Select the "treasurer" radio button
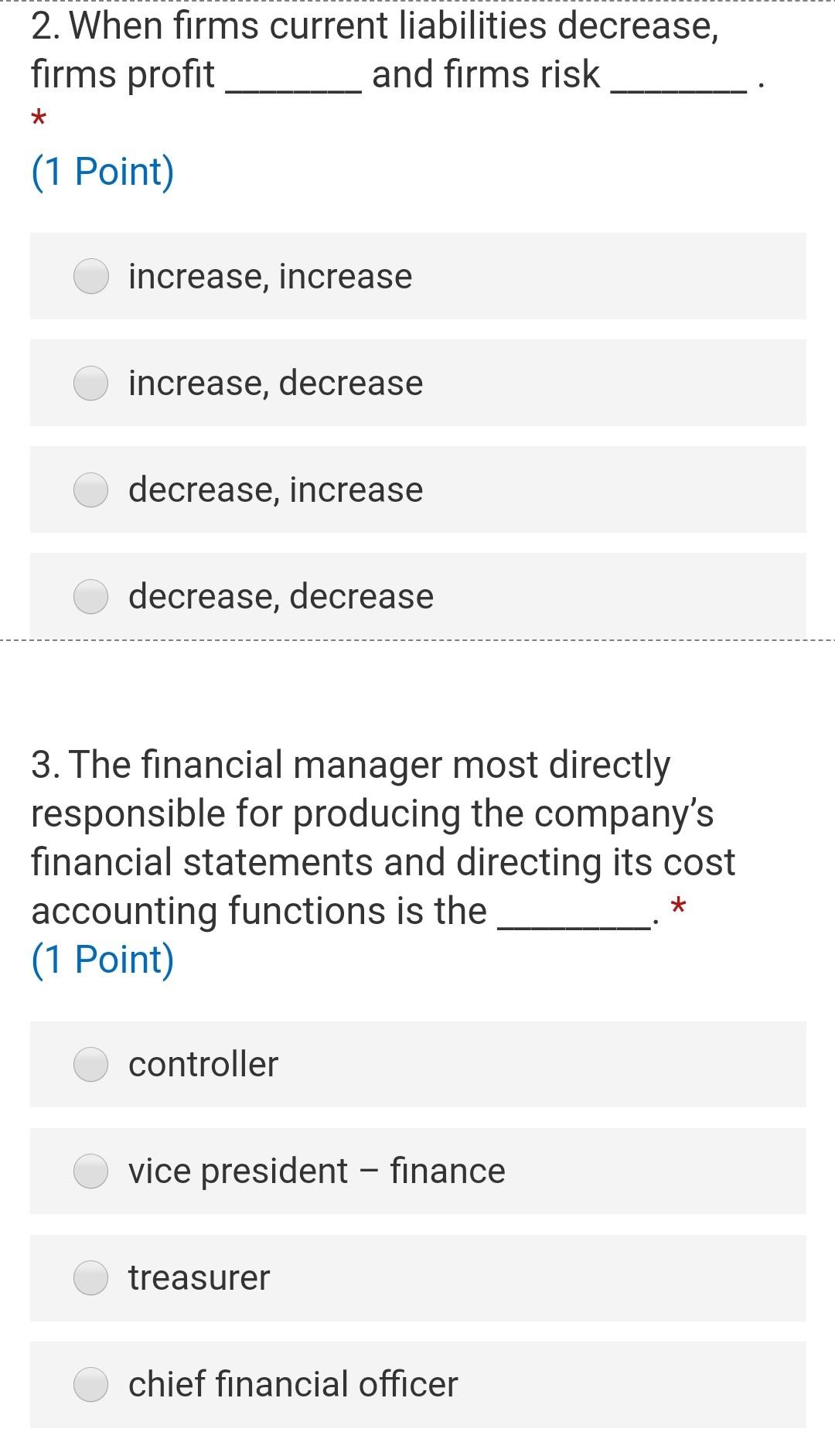This screenshot has width=835, height=1456. 90,1277
